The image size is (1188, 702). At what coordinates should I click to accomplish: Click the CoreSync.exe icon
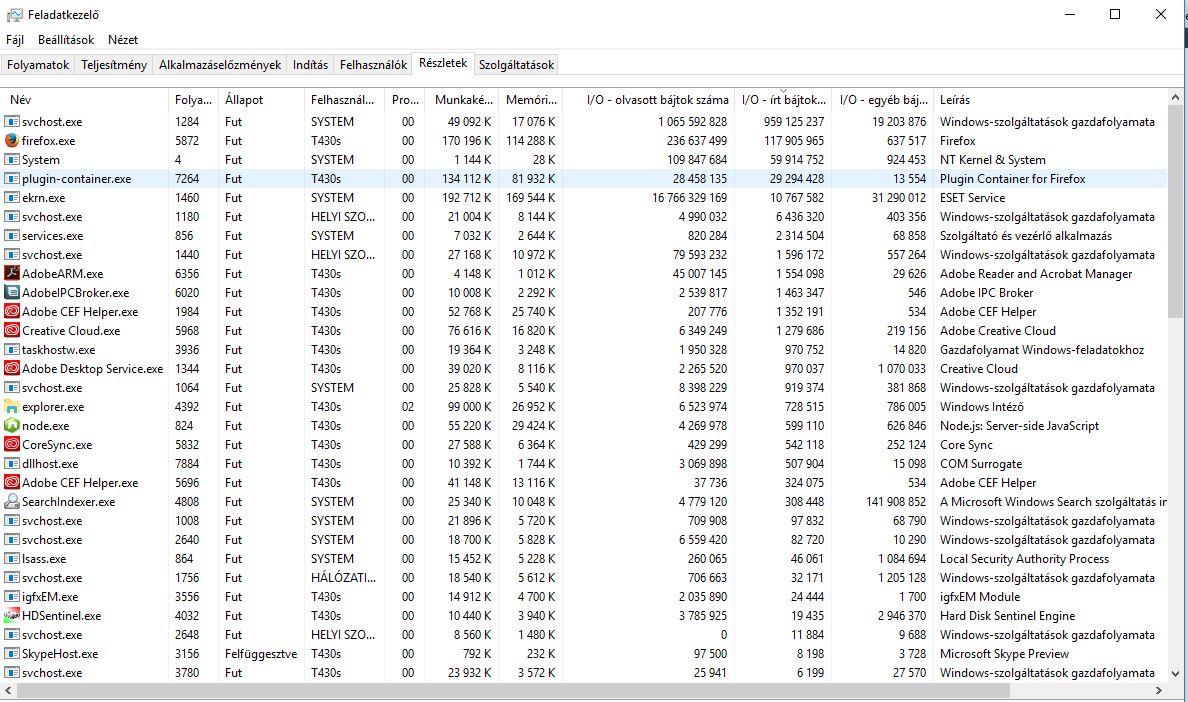pyautogui.click(x=11, y=445)
